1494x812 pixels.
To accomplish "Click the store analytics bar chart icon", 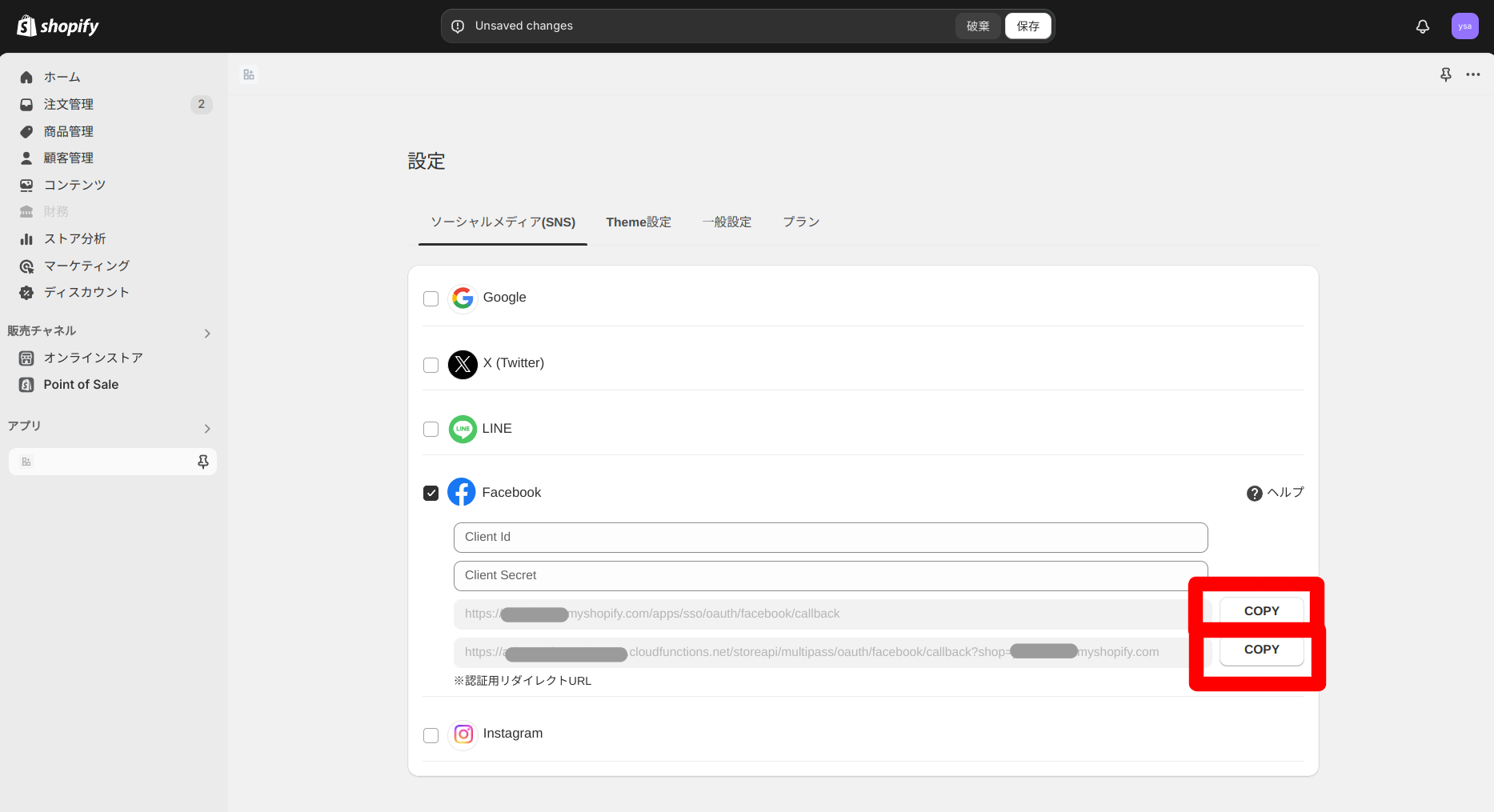I will (26, 239).
